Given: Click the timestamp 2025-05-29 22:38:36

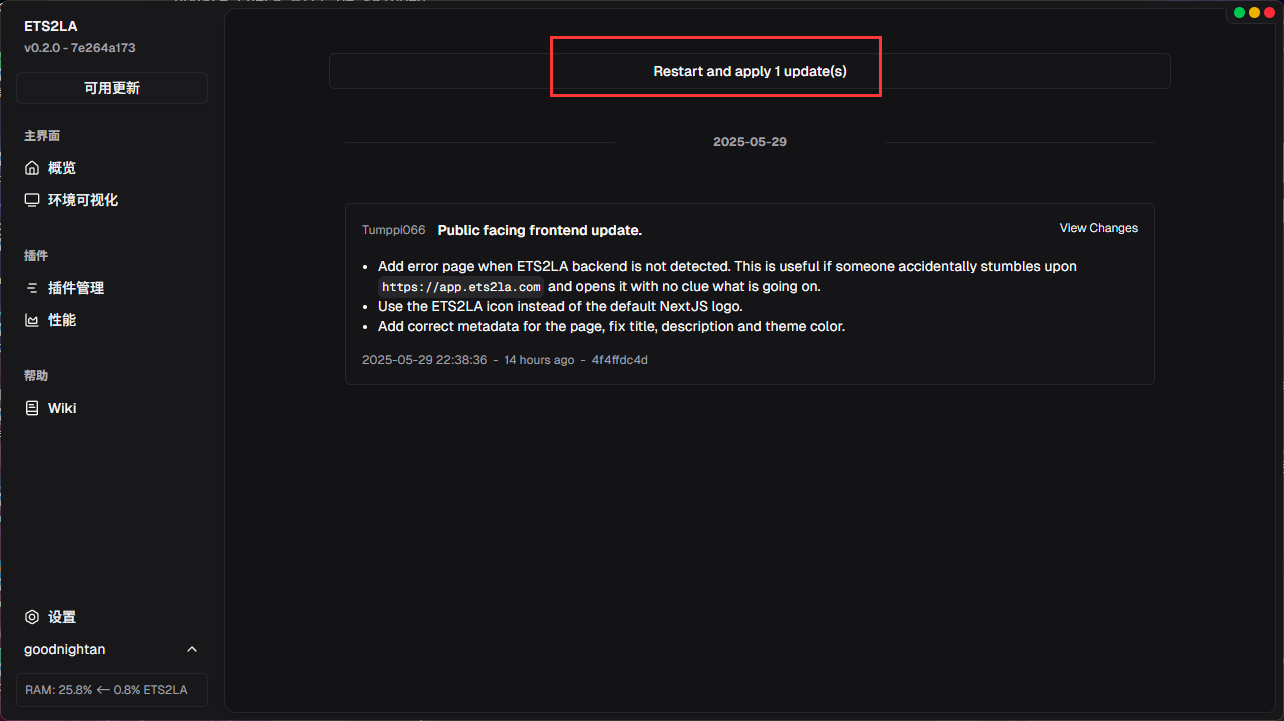Looking at the screenshot, I should 425,360.
